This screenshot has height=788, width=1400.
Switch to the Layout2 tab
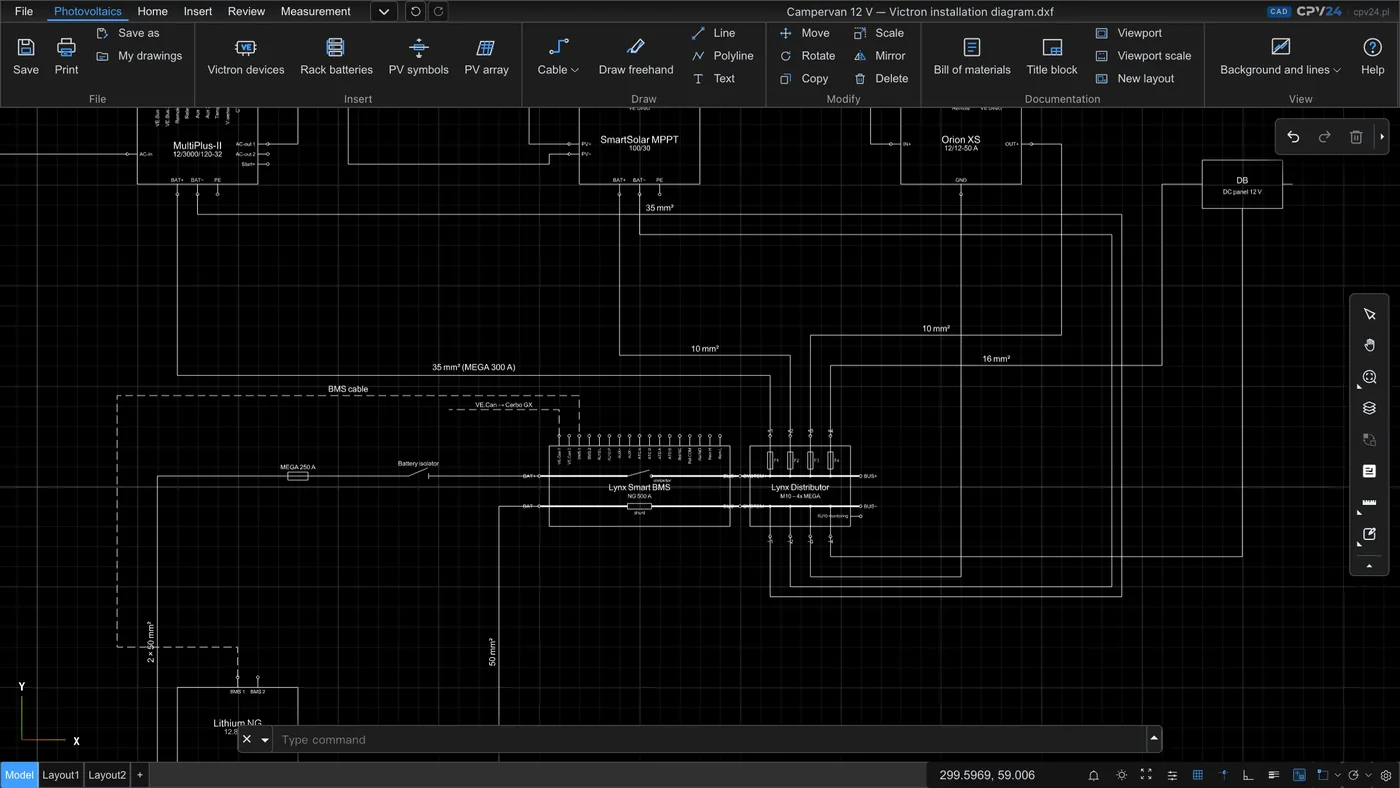click(x=107, y=775)
